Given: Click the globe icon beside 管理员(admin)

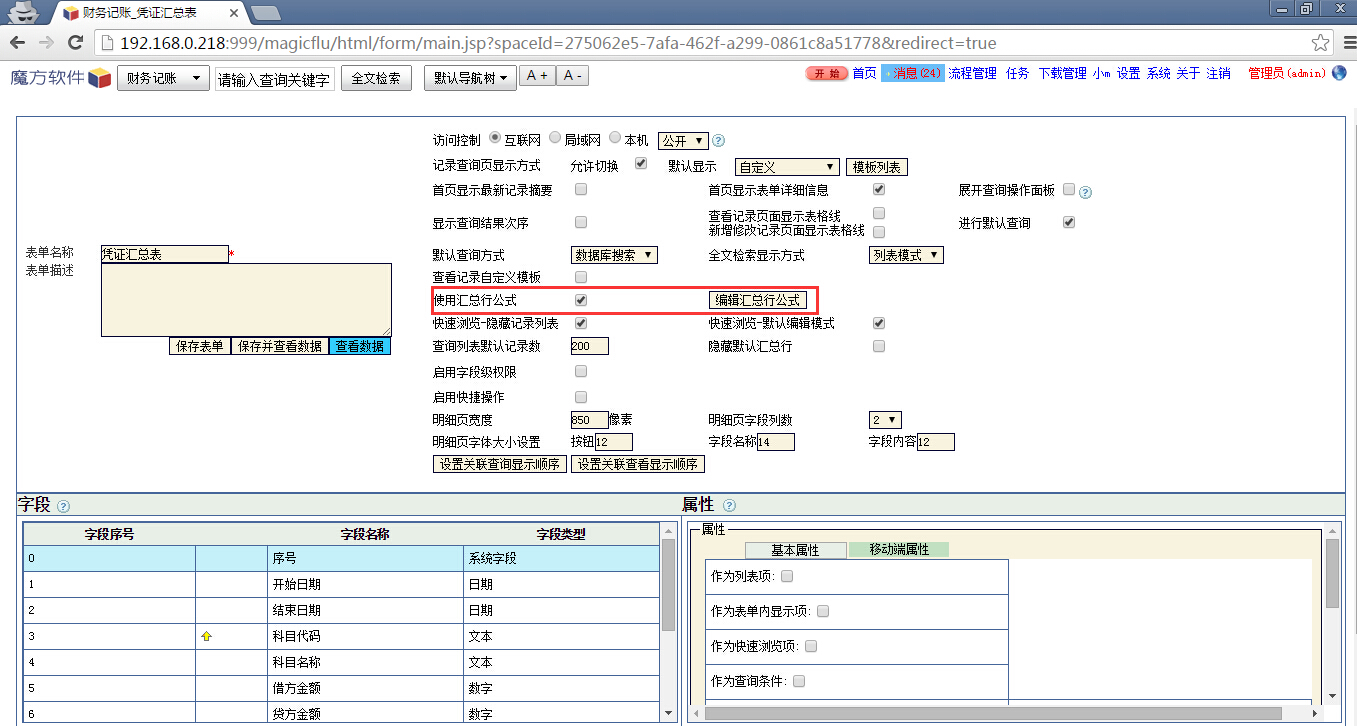Looking at the screenshot, I should pyautogui.click(x=1339, y=73).
